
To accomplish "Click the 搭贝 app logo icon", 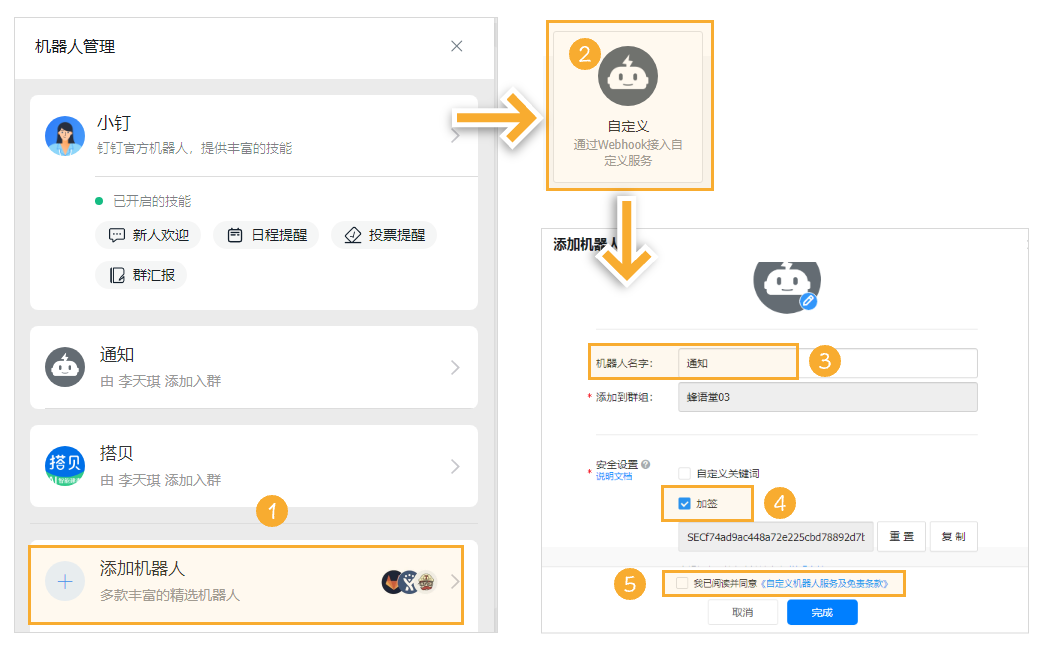I will (65, 466).
